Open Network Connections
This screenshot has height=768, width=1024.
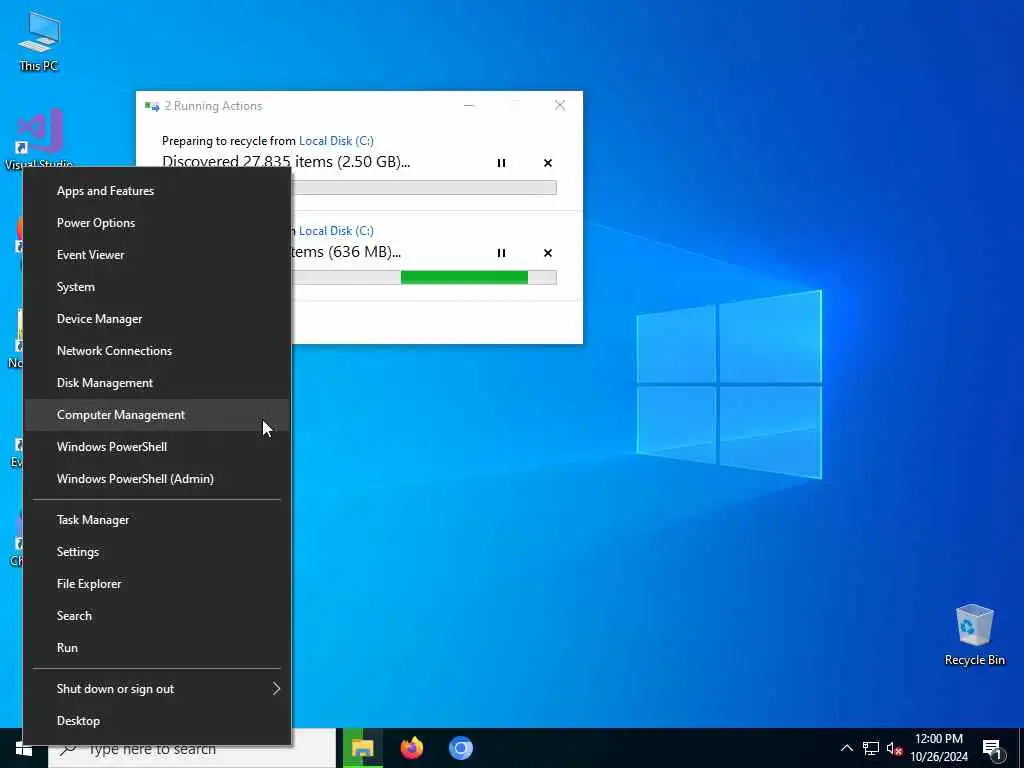[x=157, y=351]
